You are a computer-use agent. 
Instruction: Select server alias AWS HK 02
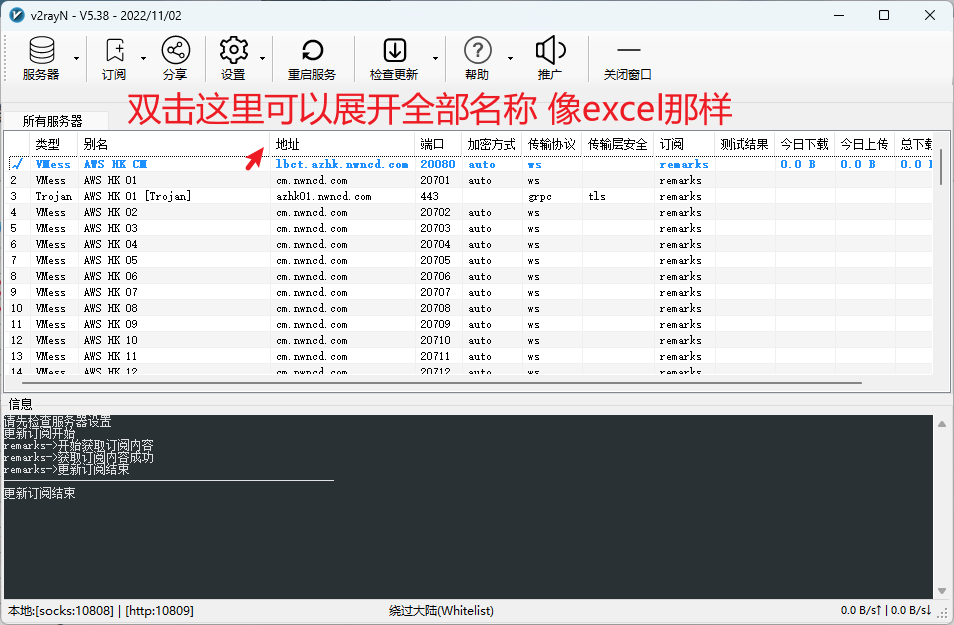pos(111,212)
